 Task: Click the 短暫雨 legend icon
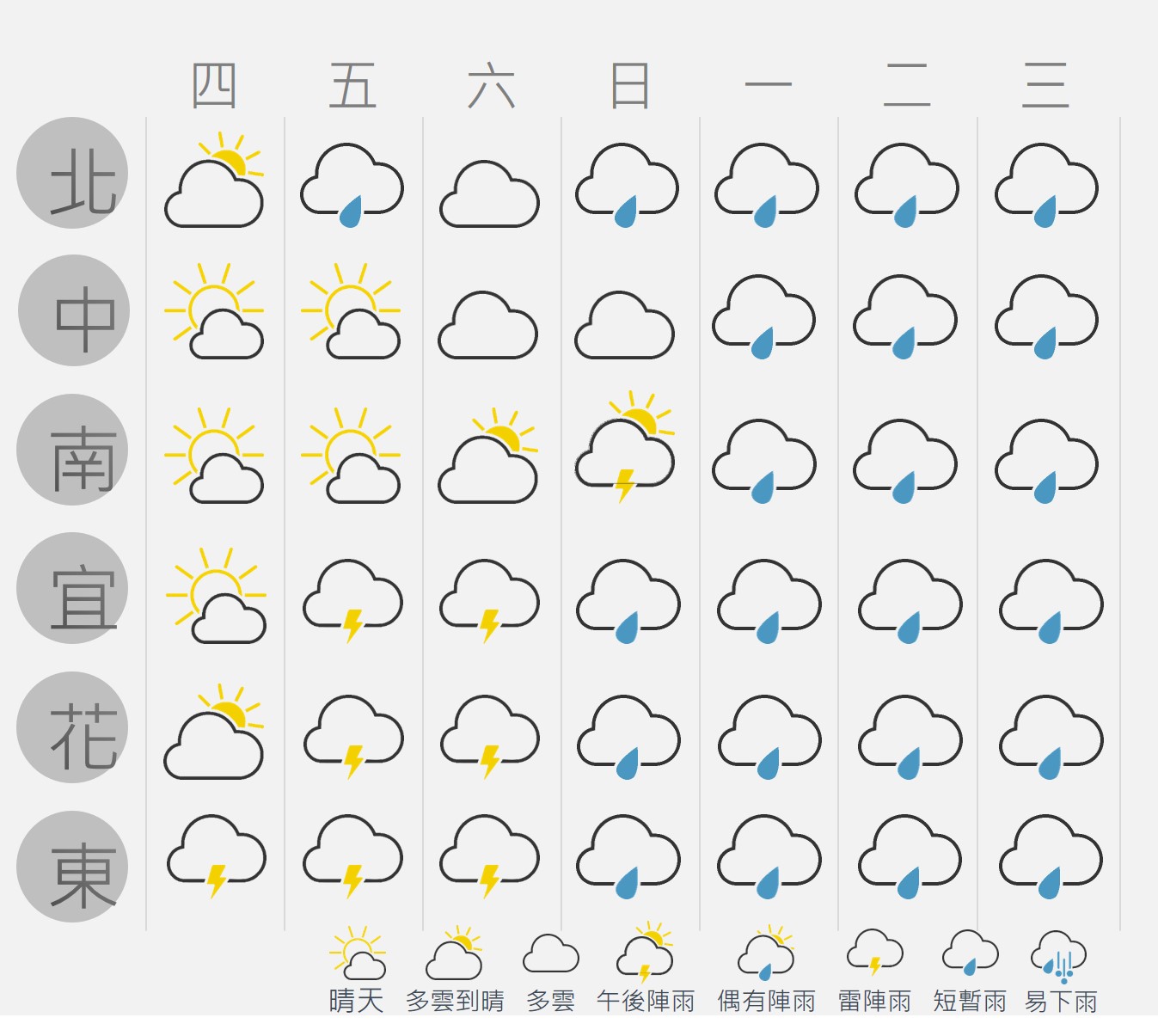[970, 953]
